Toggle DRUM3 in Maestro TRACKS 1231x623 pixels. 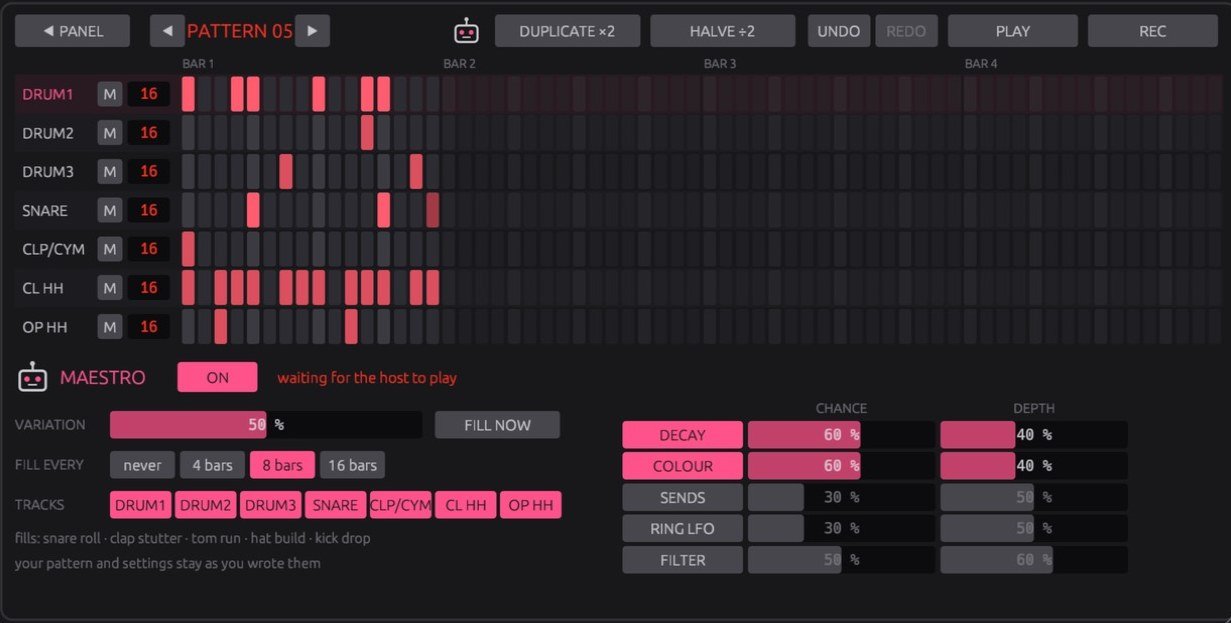(271, 505)
